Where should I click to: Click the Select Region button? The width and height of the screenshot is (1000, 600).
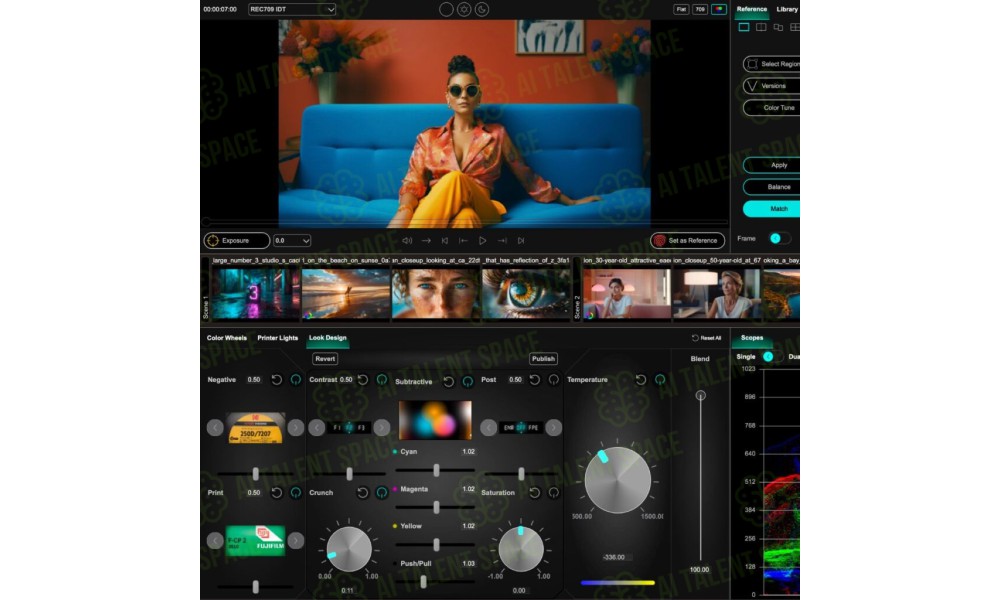point(772,64)
